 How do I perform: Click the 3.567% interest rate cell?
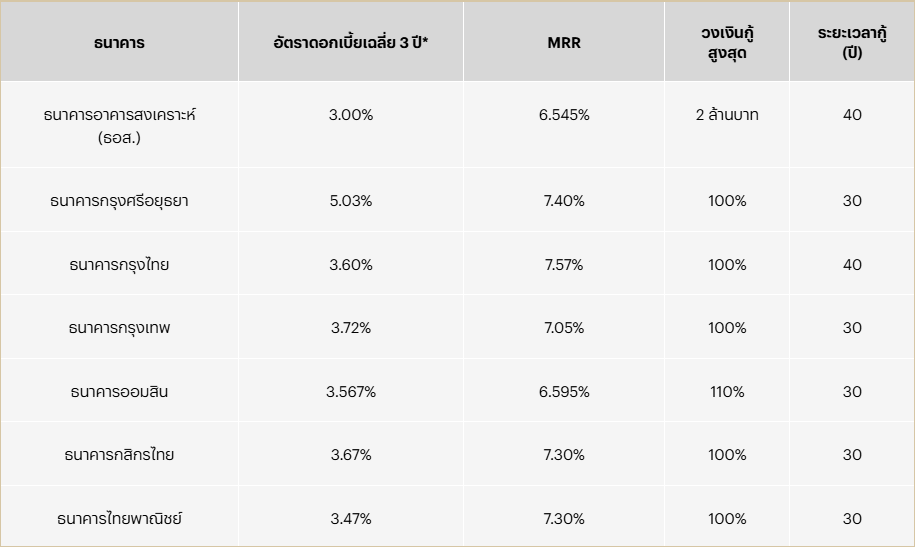coord(350,392)
